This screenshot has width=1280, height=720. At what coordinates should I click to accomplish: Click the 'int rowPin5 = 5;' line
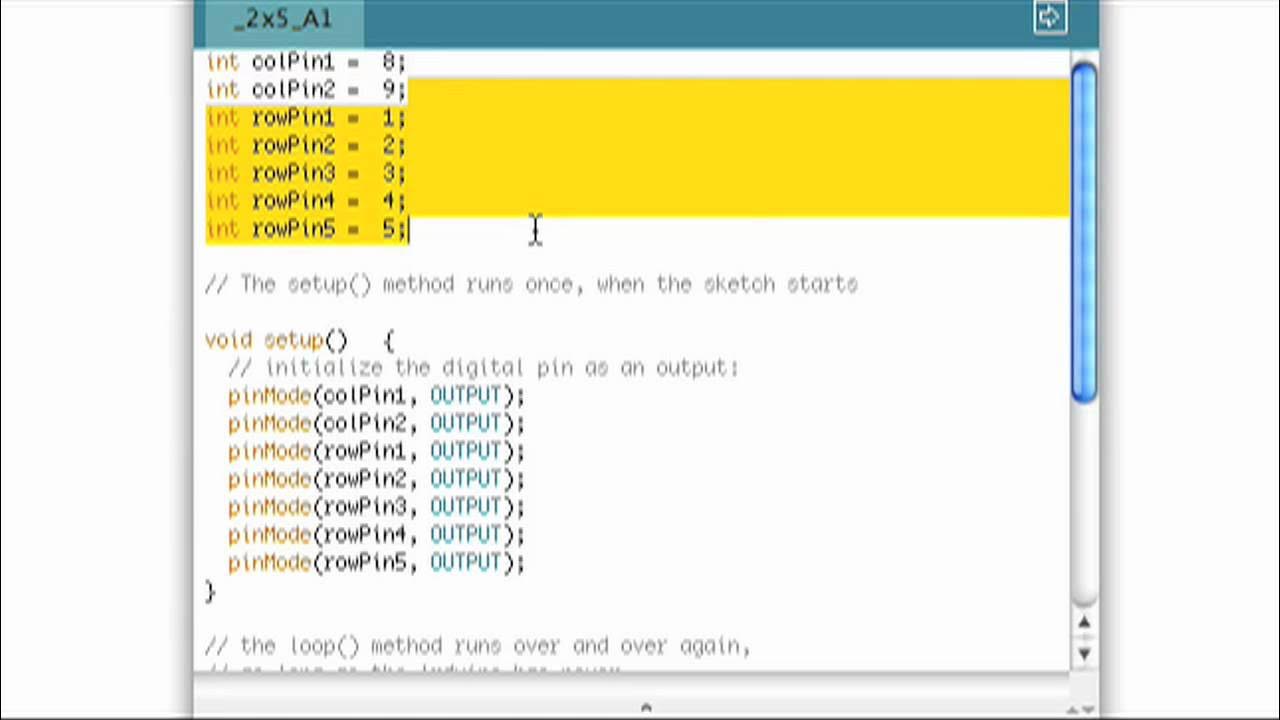pyautogui.click(x=305, y=230)
